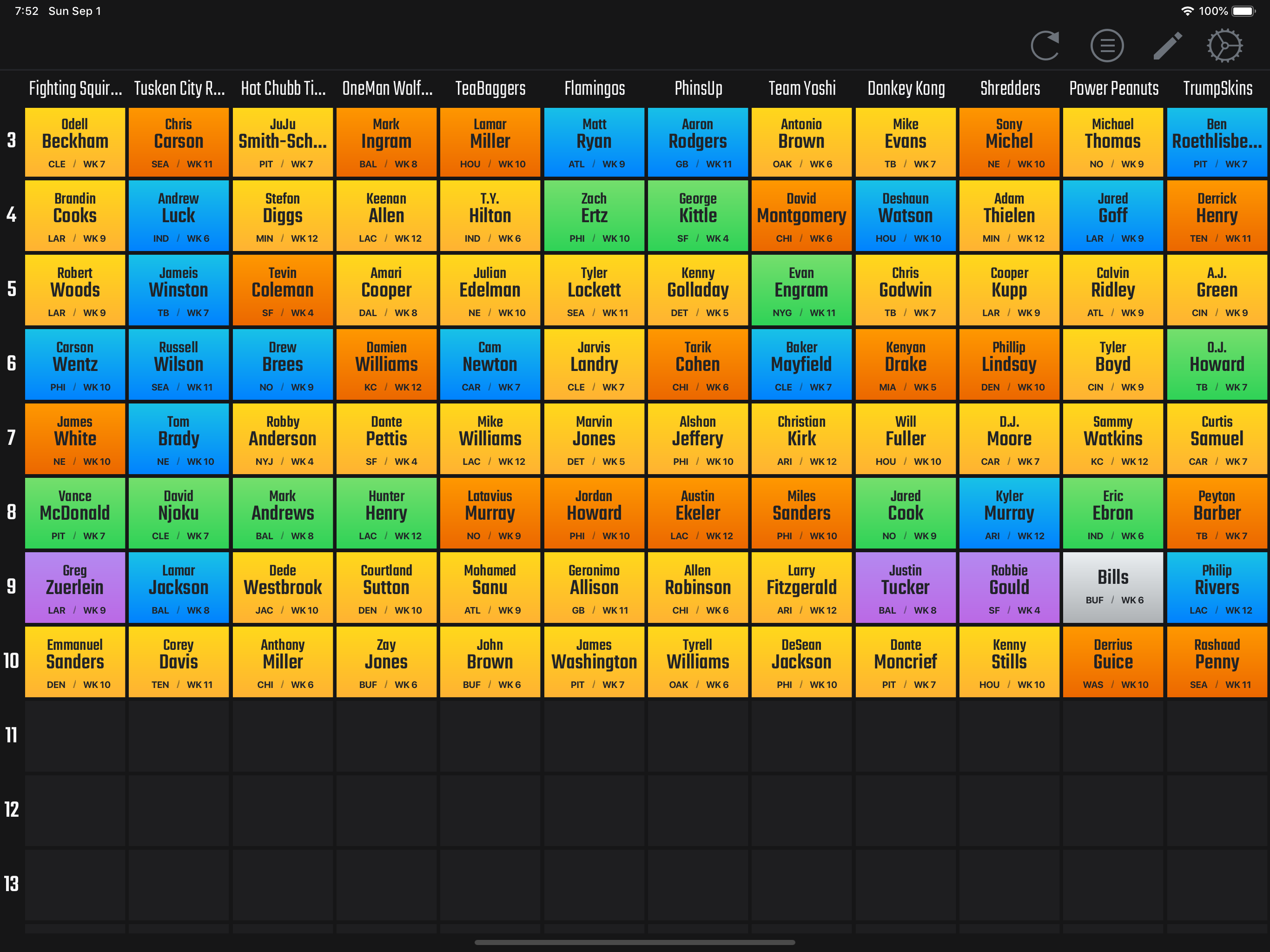Select the Bills defense card
Viewport: 1270px width, 952px height.
pyautogui.click(x=1113, y=588)
